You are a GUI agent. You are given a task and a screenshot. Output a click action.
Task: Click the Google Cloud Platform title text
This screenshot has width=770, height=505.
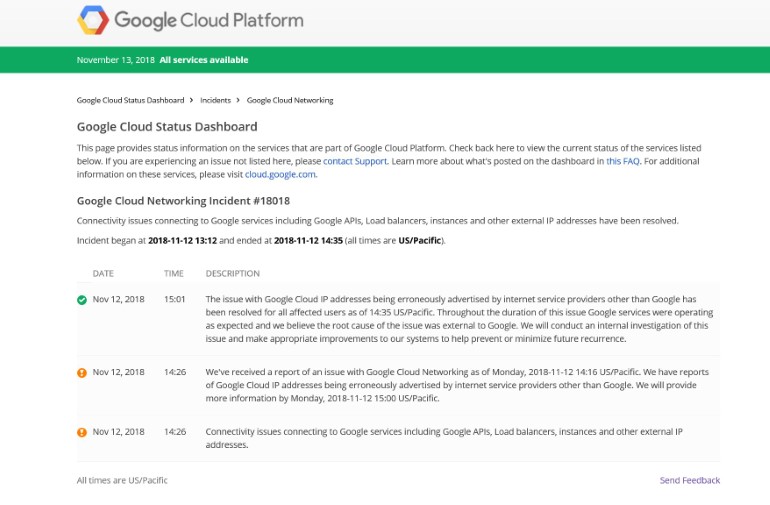coord(208,20)
